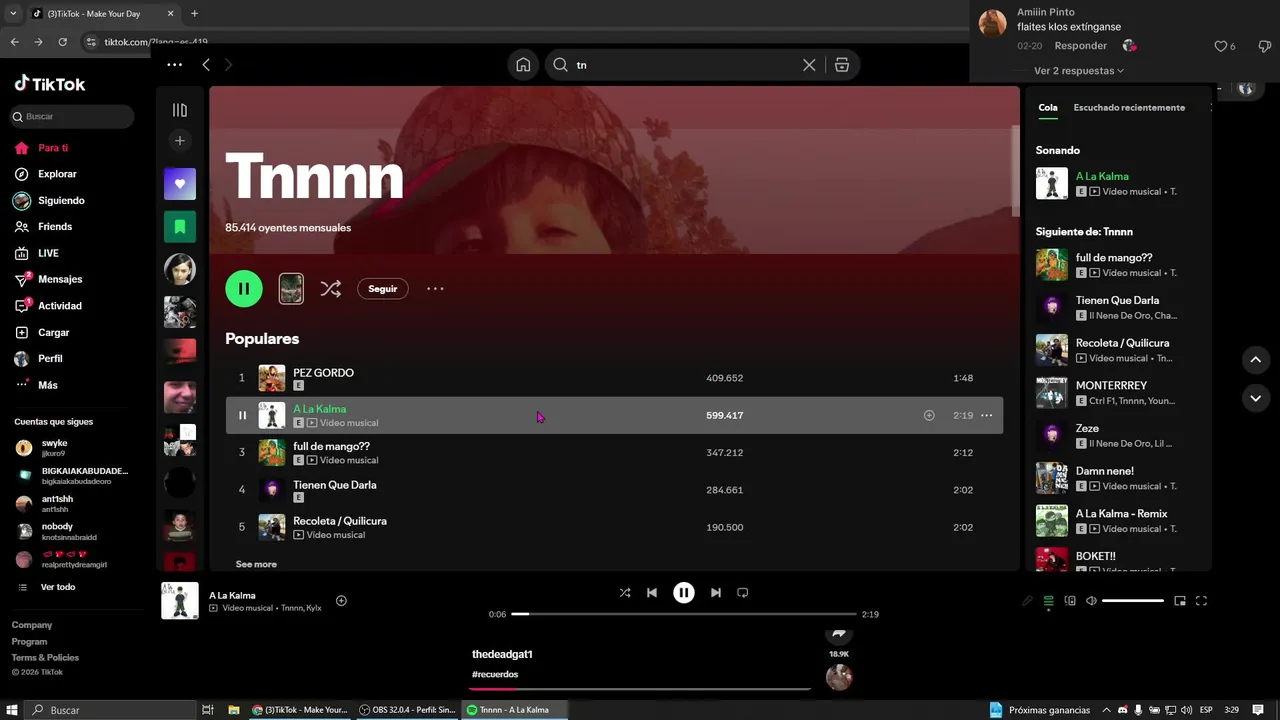Open Liked Songs purple heart tile

point(180,184)
